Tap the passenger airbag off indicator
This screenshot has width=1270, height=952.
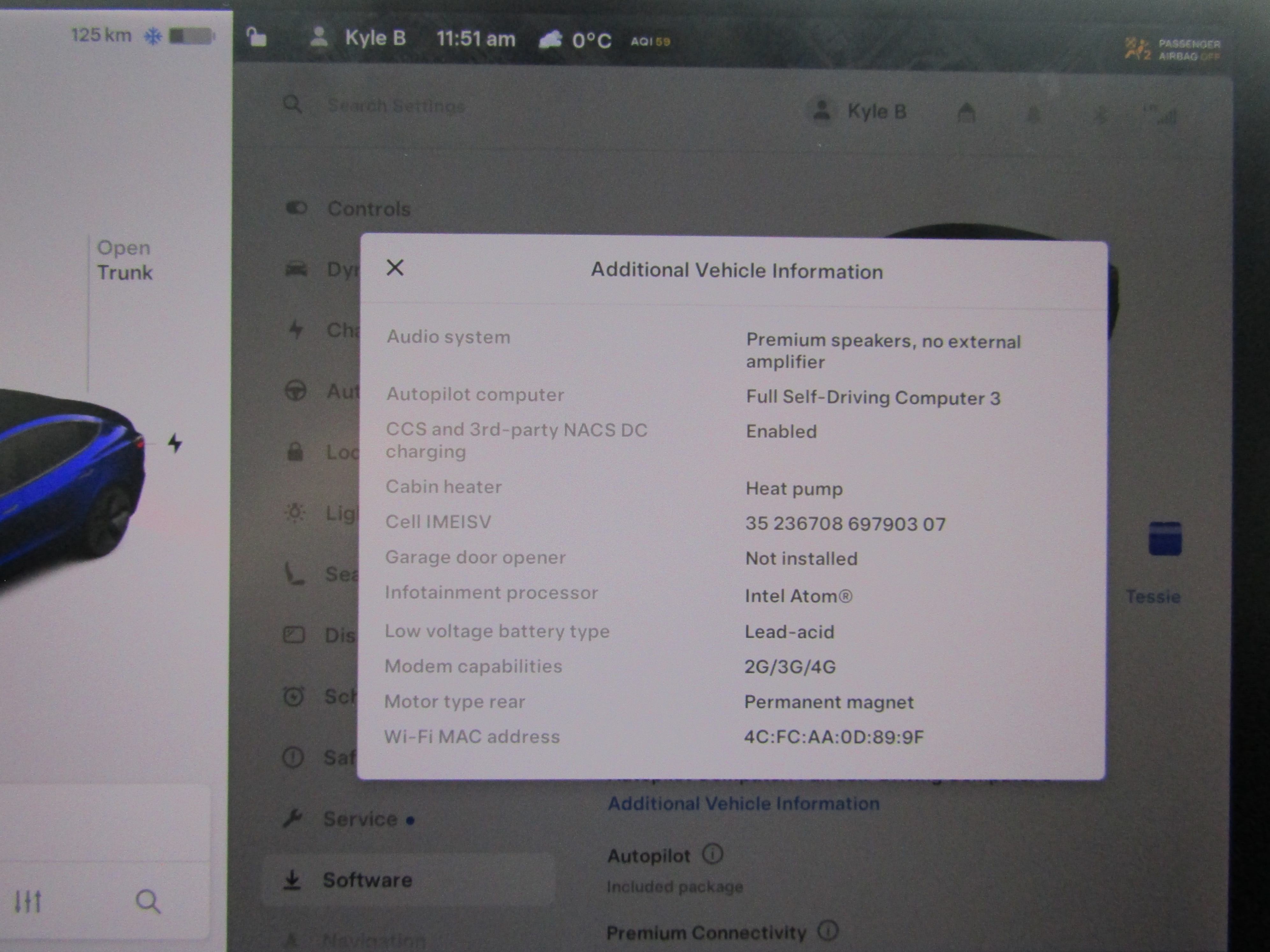click(1172, 49)
